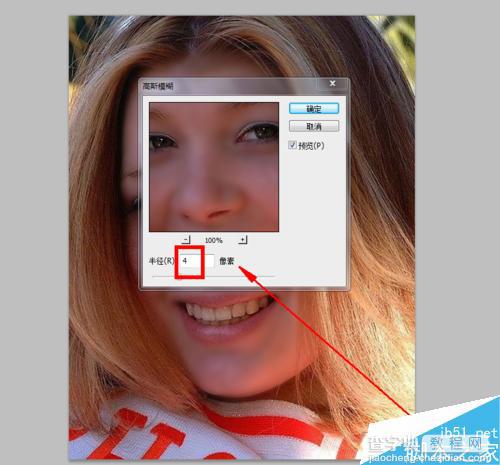Toggle the 预览(P) checkbox
This screenshot has height=465, width=500.
click(x=293, y=145)
